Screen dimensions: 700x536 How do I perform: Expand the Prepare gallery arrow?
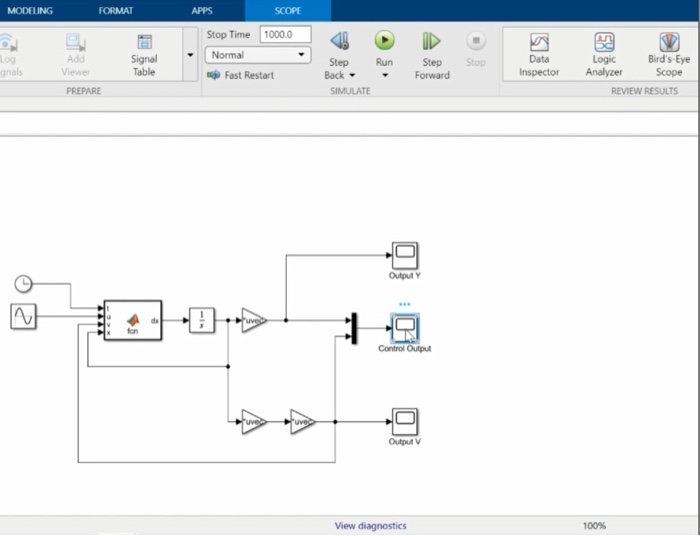190,55
